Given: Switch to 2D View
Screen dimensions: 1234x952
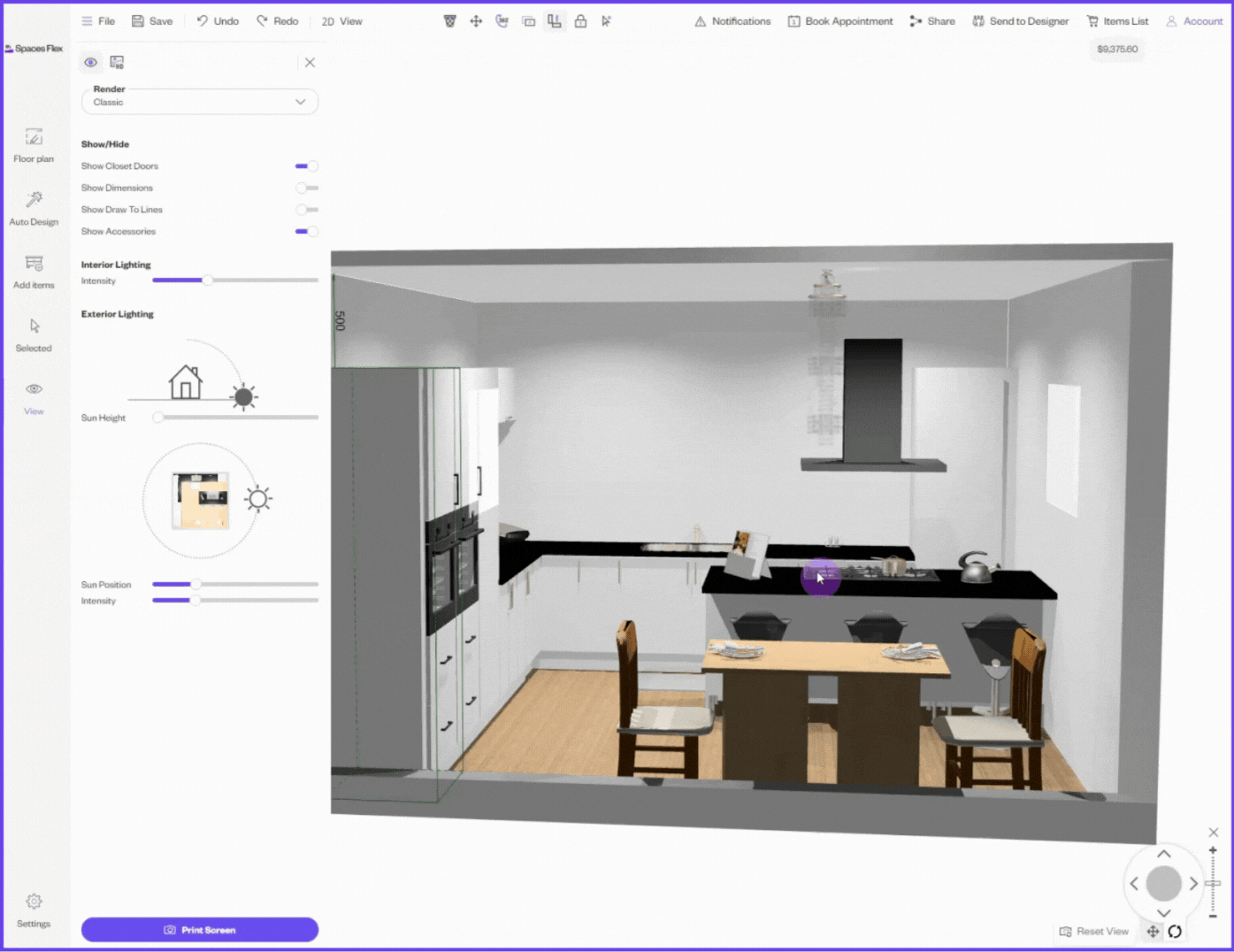Looking at the screenshot, I should tap(341, 20).
